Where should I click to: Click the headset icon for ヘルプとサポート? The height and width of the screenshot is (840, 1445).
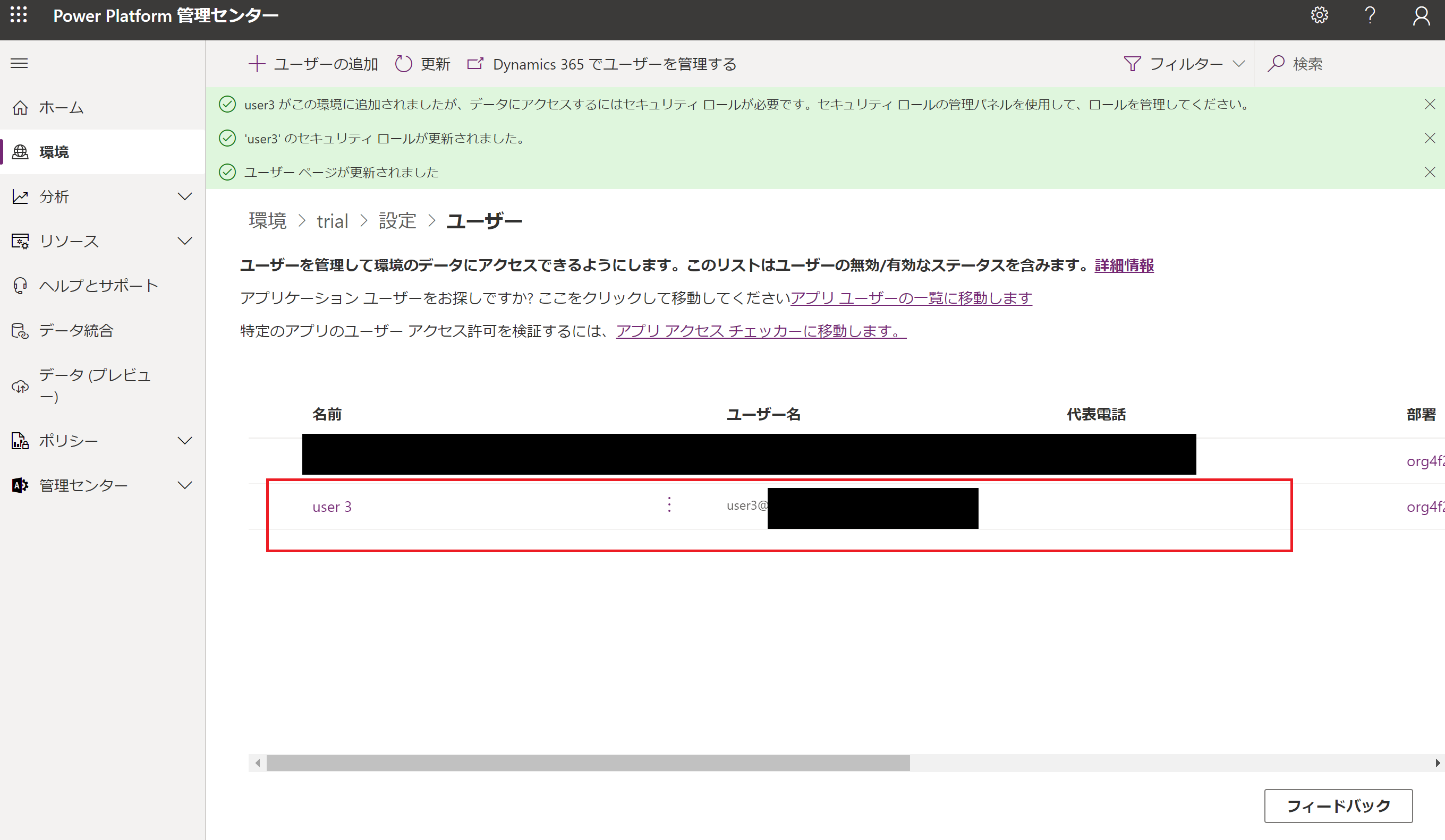pos(20,285)
